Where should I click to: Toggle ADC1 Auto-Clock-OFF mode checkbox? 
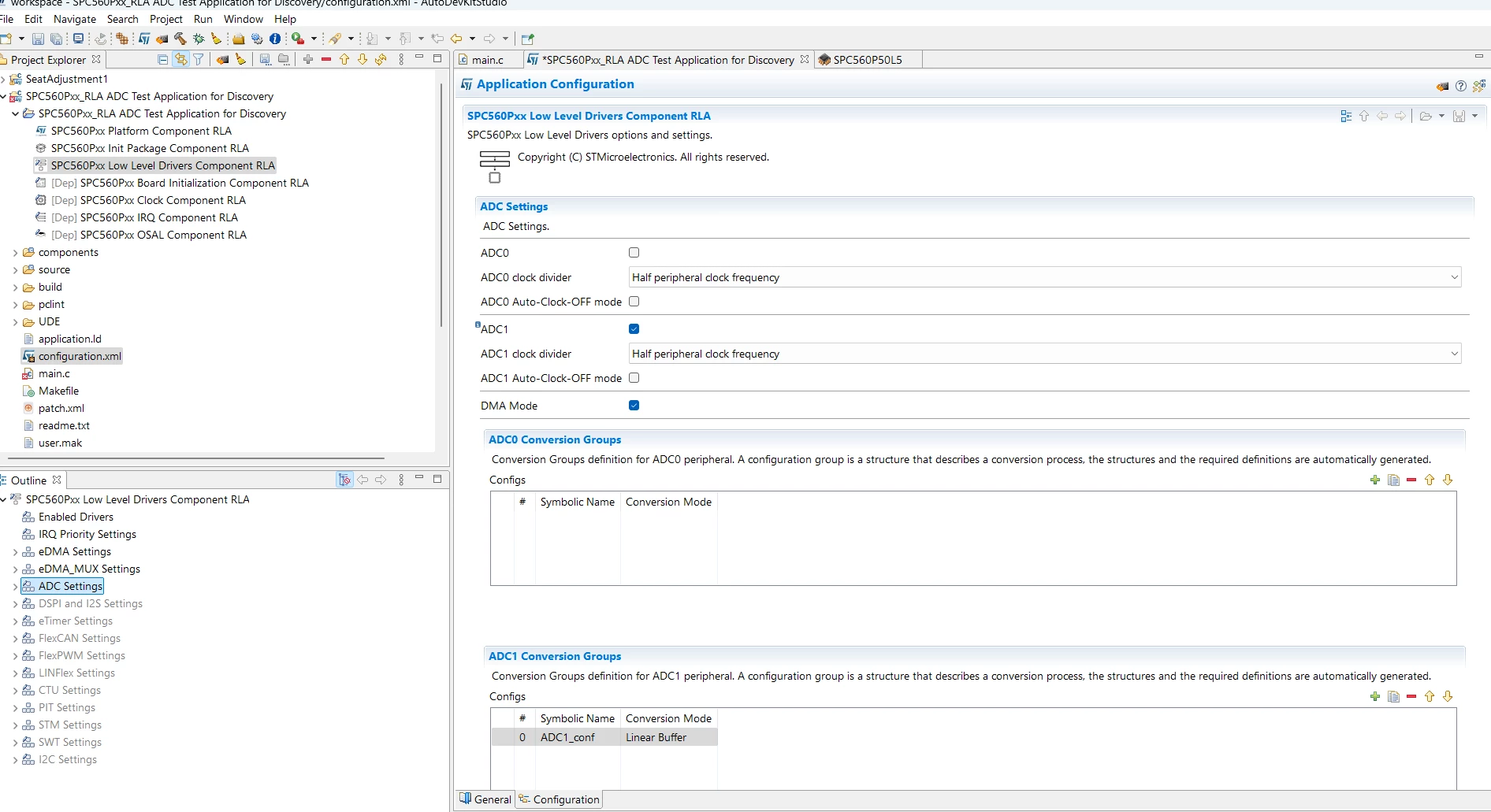634,378
